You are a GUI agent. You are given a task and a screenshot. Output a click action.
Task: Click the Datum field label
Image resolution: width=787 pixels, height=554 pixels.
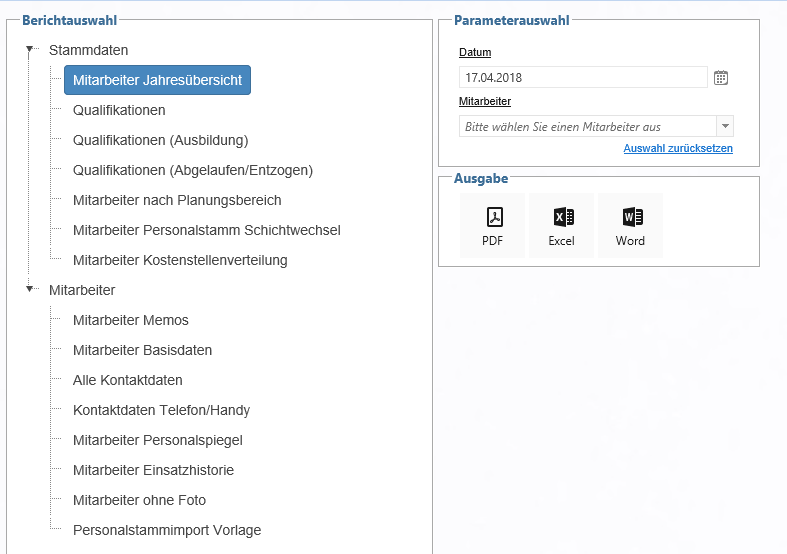pos(475,52)
